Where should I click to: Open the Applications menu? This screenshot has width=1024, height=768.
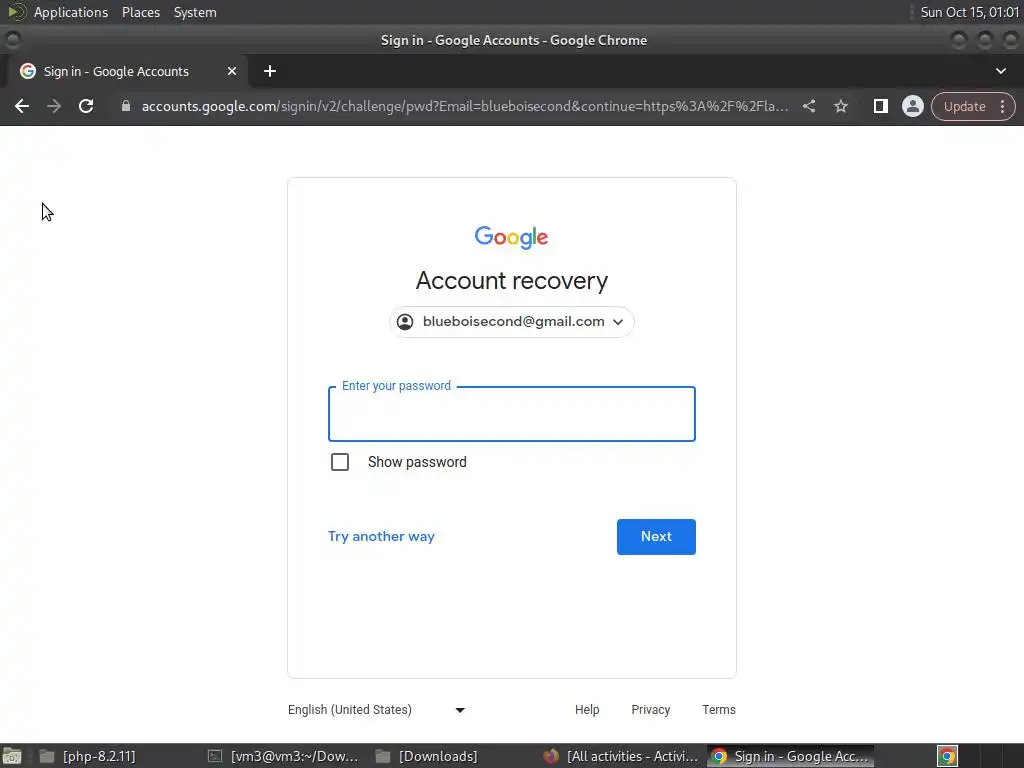click(71, 12)
